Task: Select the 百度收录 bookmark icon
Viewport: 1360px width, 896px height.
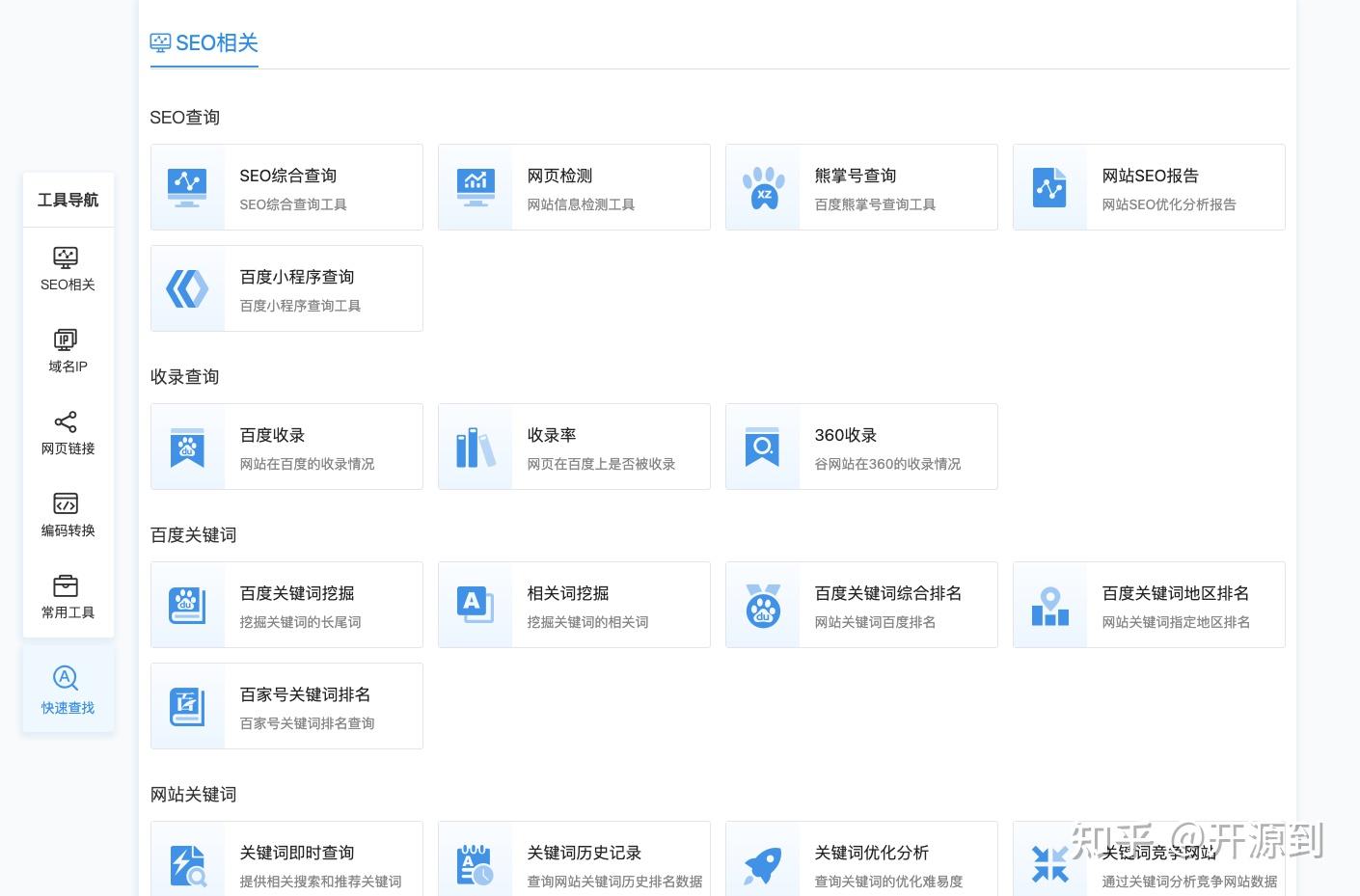Action: pos(187,447)
